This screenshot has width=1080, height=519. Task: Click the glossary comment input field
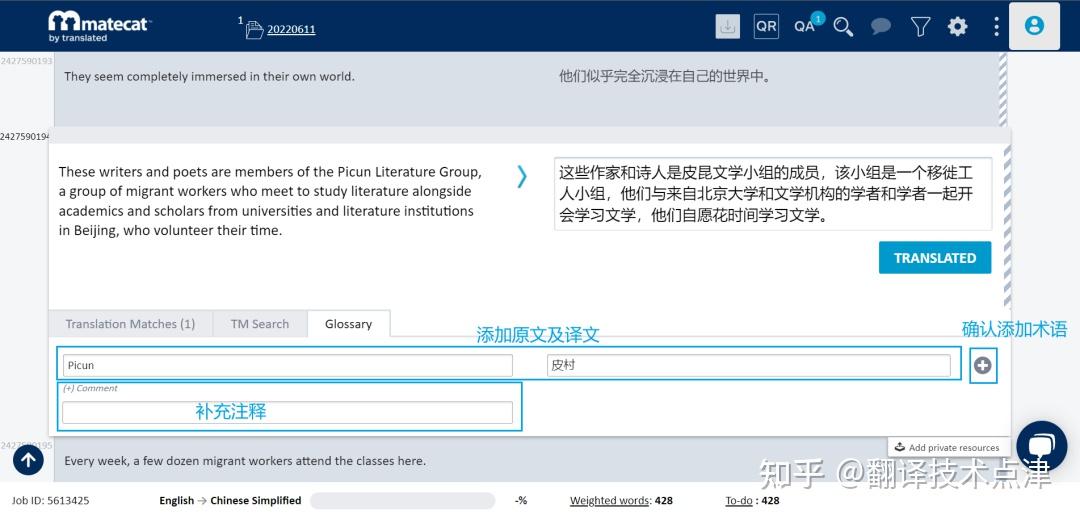287,412
